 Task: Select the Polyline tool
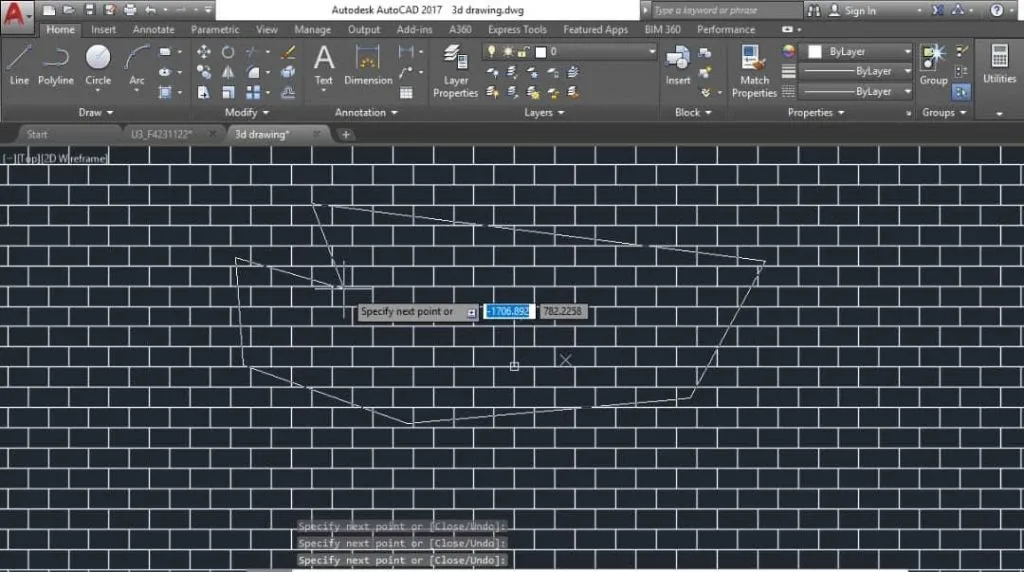tap(56, 65)
